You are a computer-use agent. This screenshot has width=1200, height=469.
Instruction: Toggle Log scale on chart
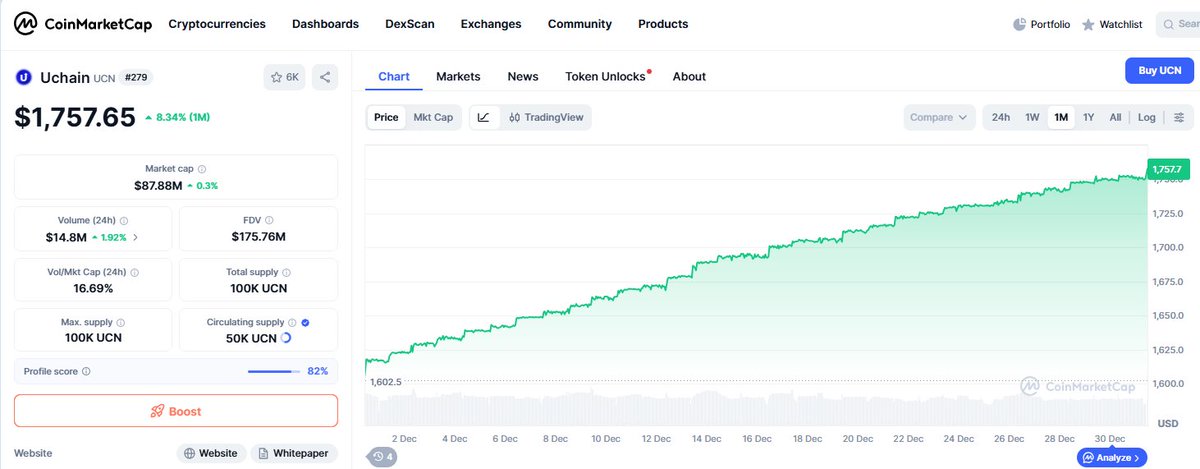pos(1147,117)
